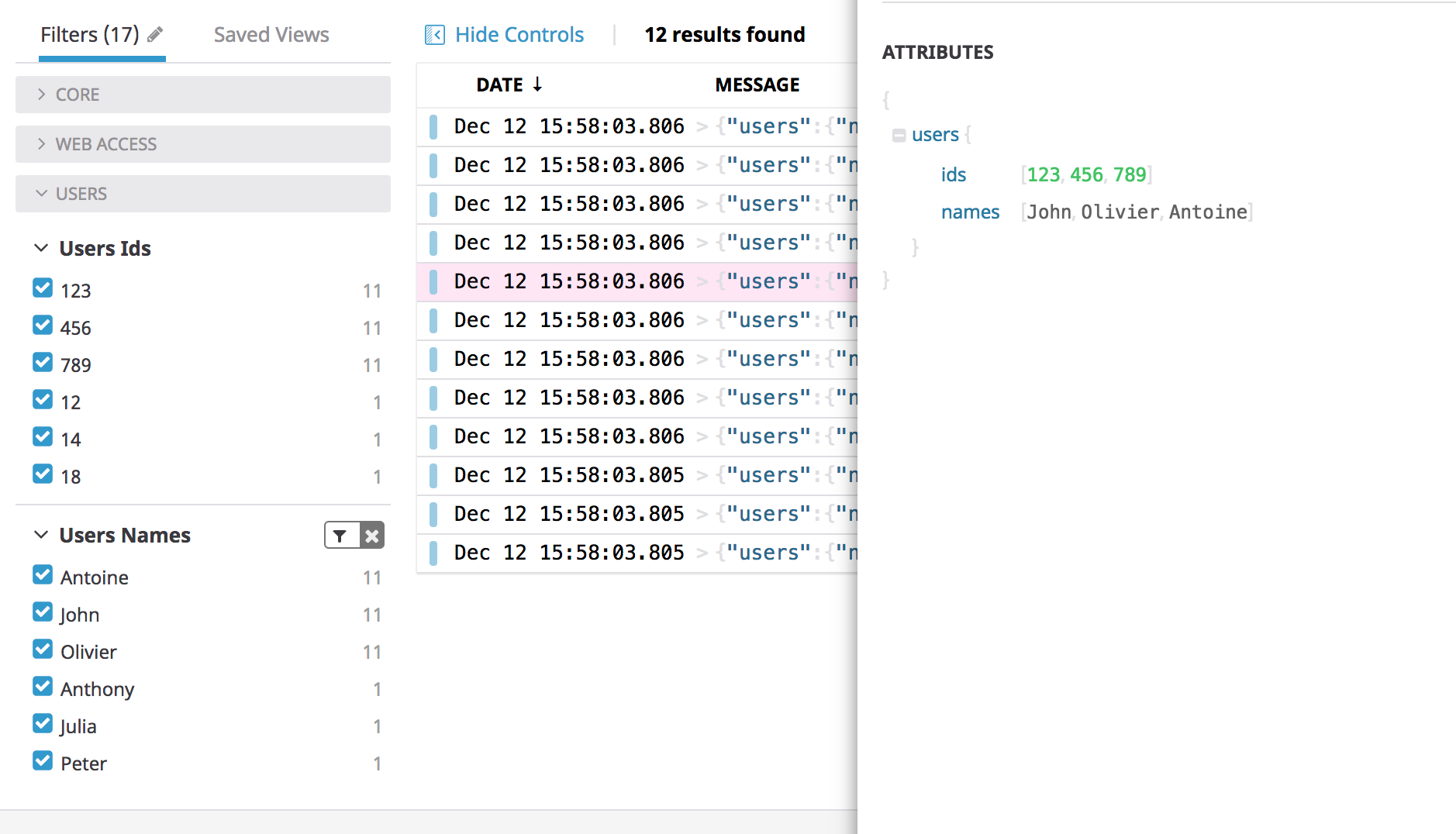Click the Hide Controls link
This screenshot has height=834, width=1456.
519,35
